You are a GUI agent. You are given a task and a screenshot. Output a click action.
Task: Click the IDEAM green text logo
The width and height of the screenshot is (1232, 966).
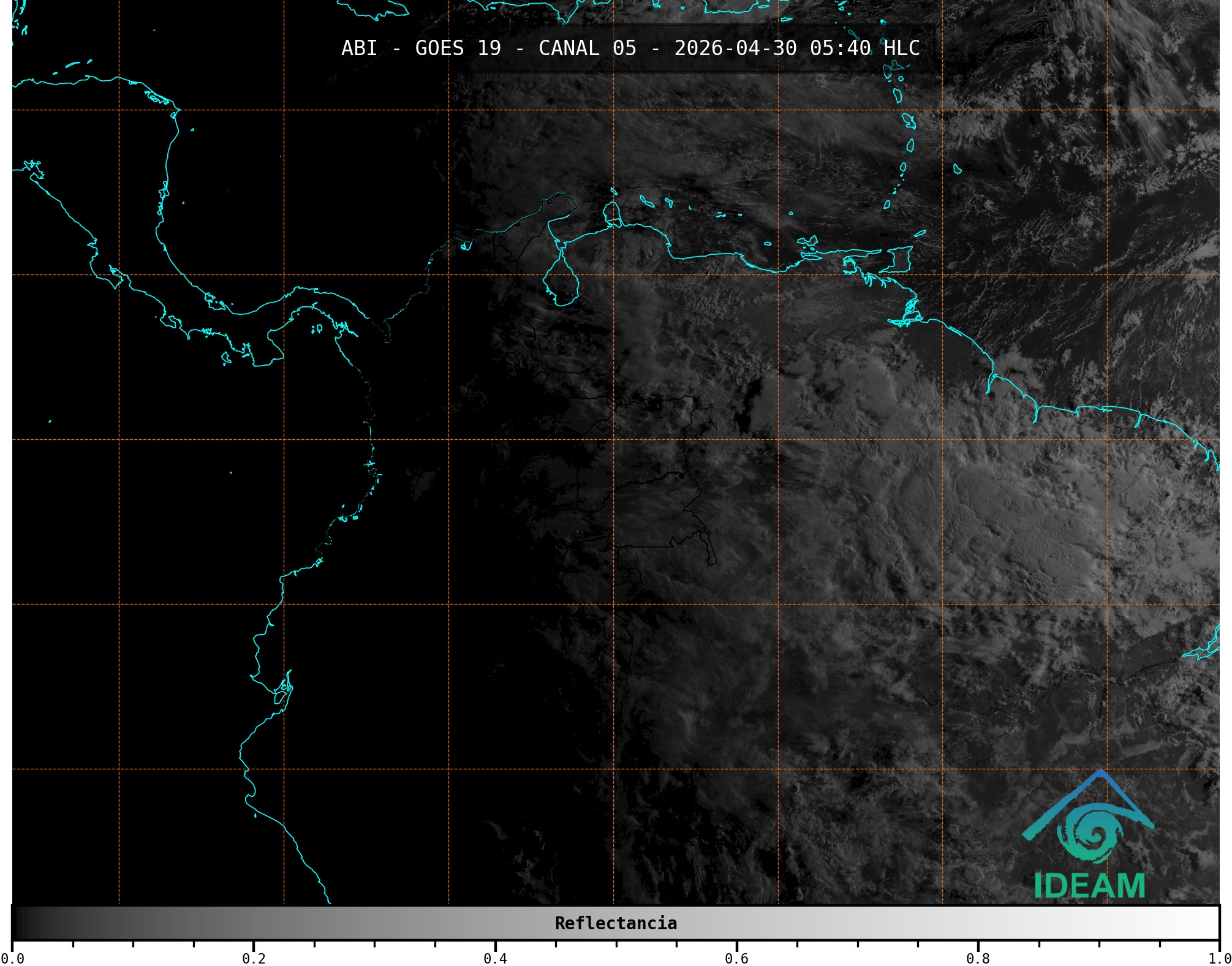(1089, 886)
